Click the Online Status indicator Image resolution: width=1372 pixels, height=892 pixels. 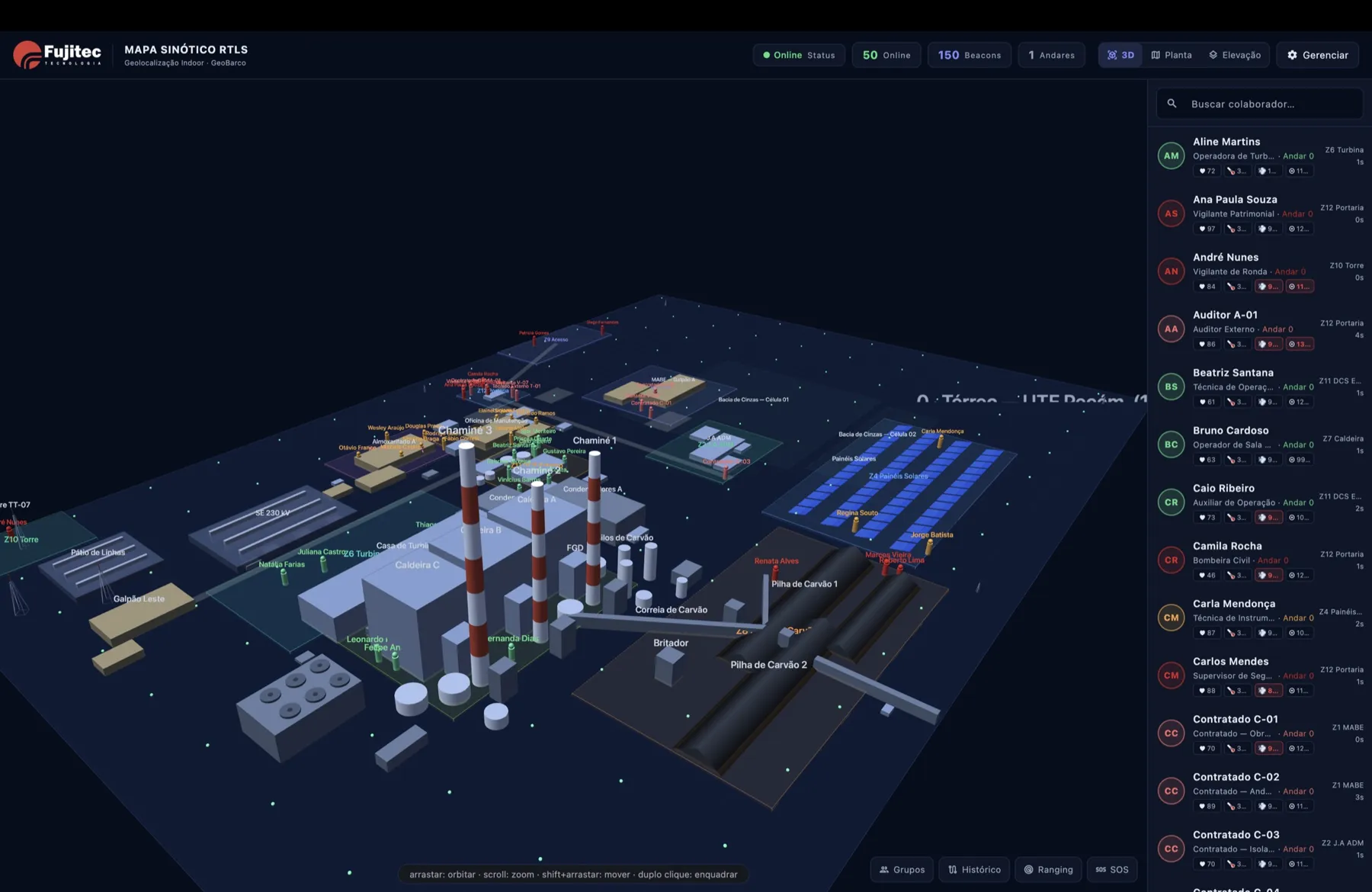click(799, 55)
